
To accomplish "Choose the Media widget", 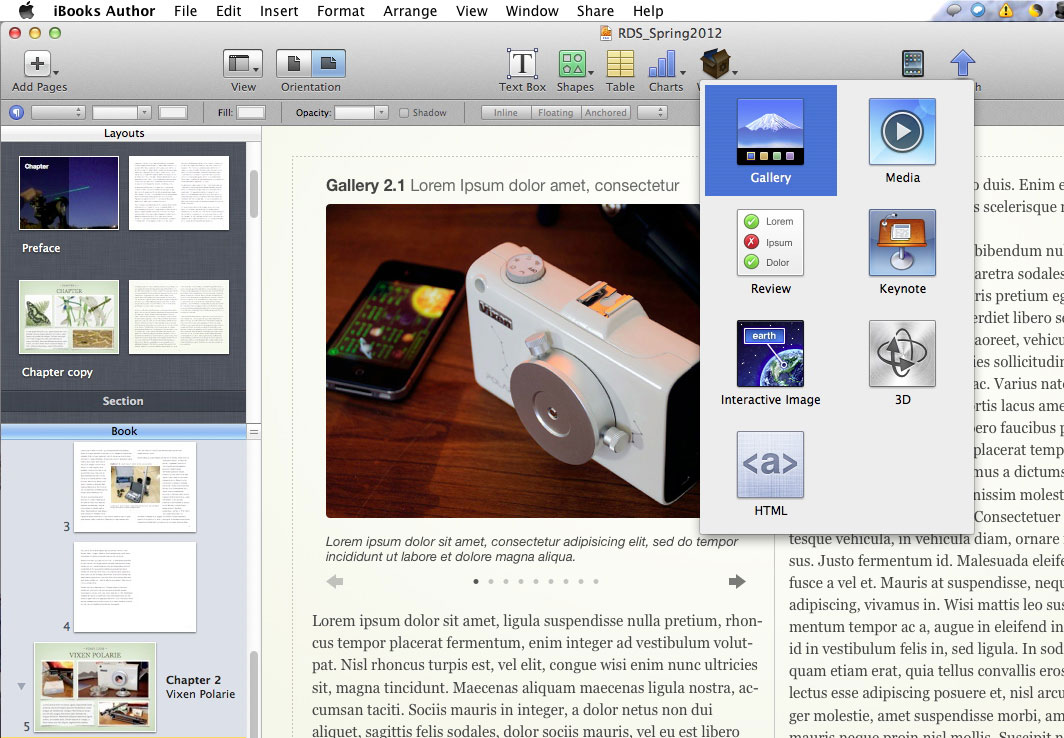I will 902,140.
